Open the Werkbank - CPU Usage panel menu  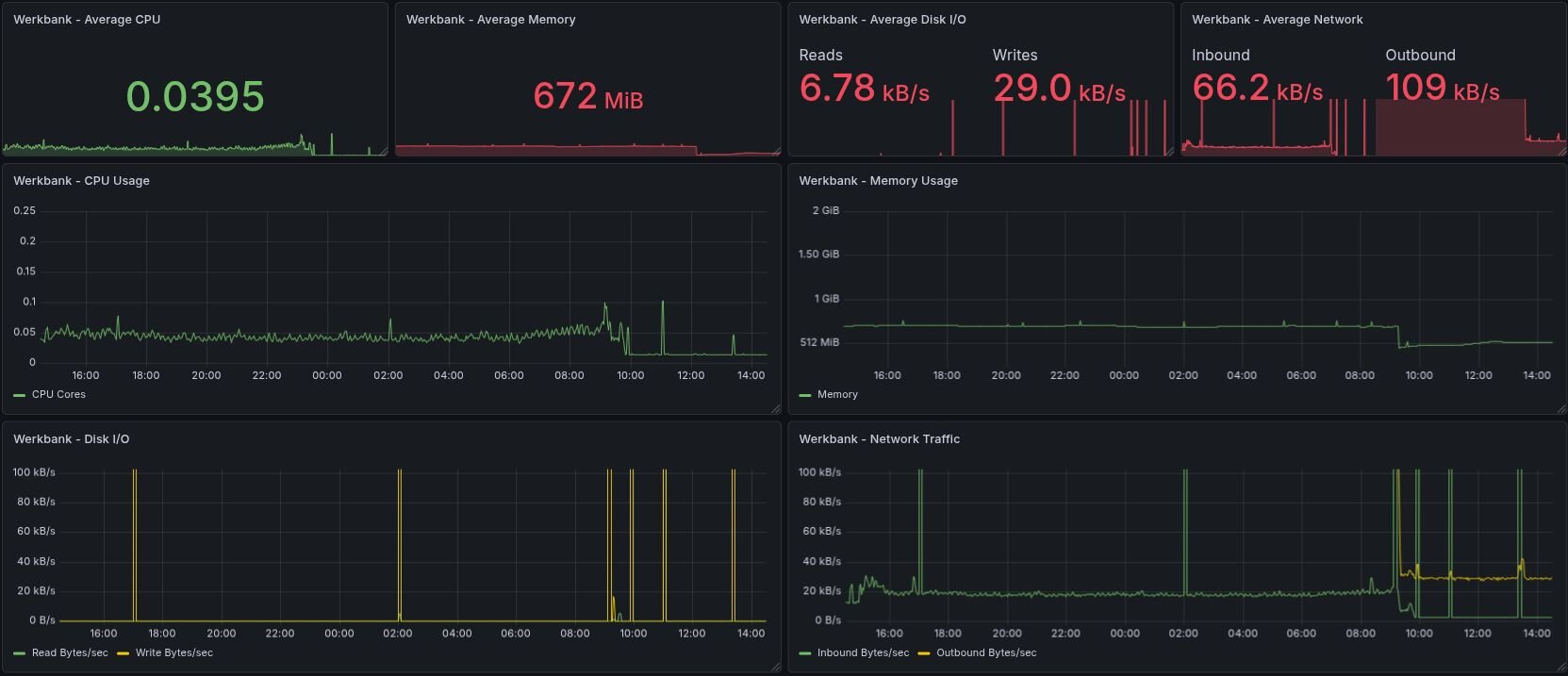click(x=81, y=181)
